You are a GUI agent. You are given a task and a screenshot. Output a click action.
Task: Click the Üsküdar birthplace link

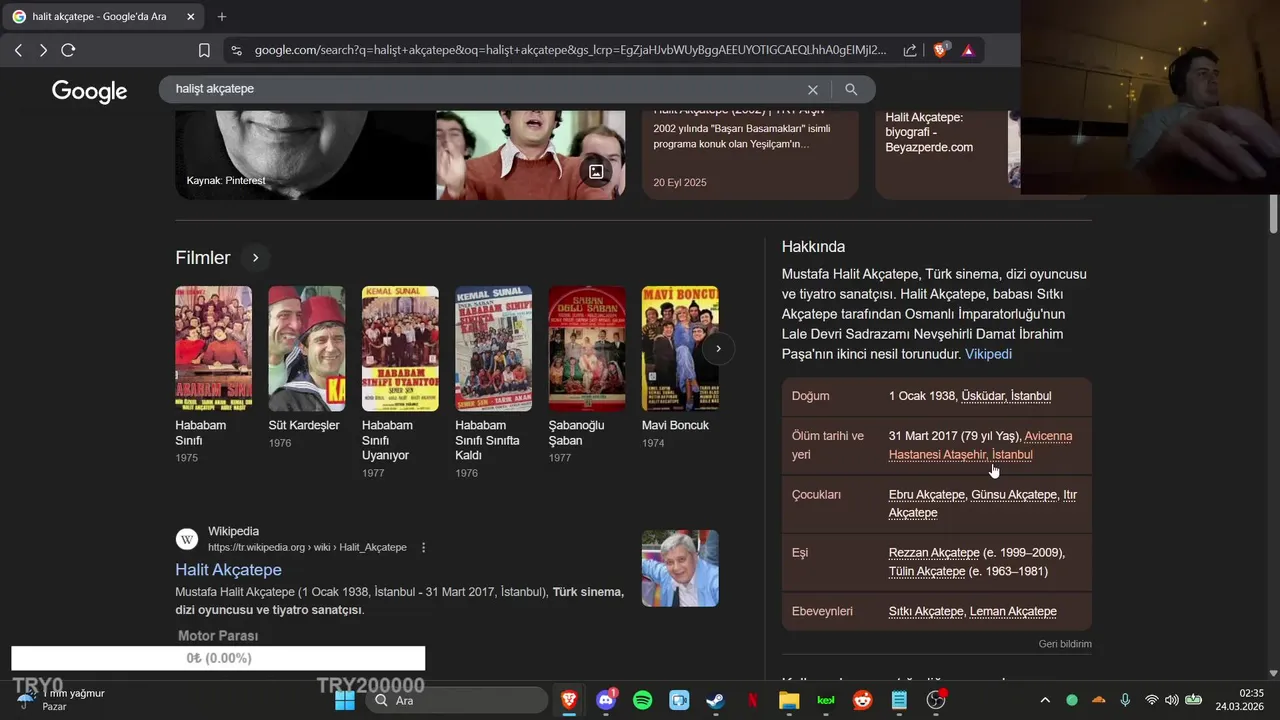pos(983,396)
